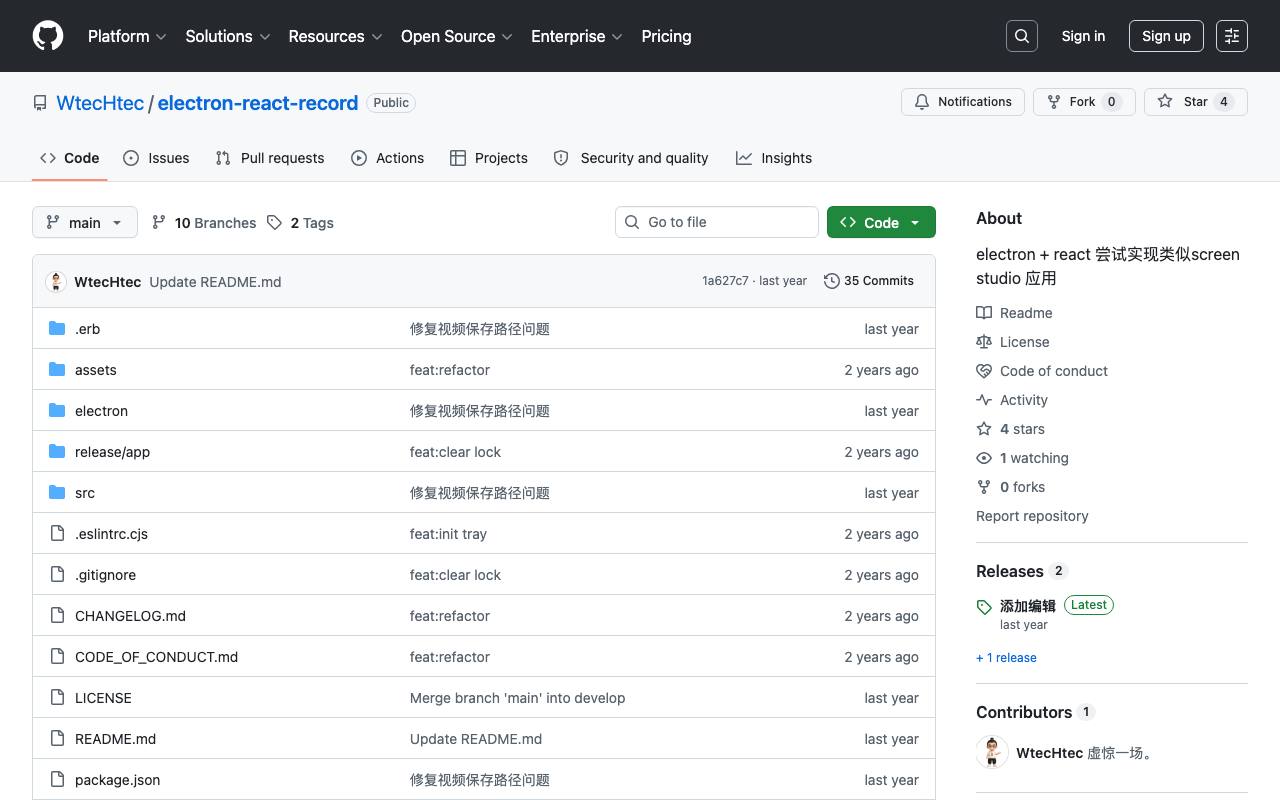
Task: Switch to the Projects tab
Action: (x=489, y=158)
